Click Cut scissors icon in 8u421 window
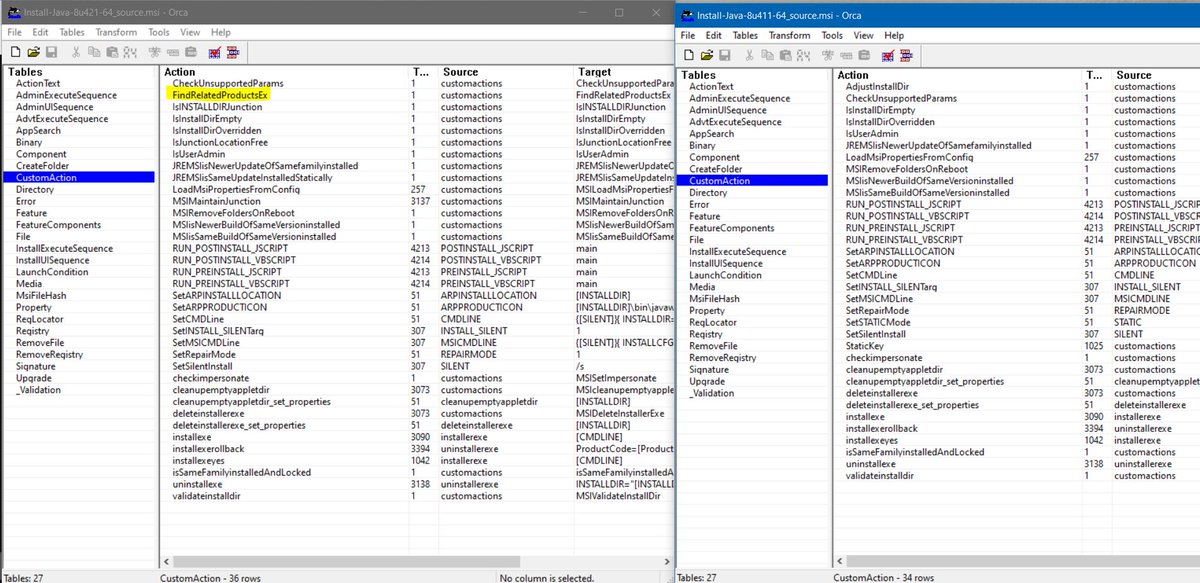This screenshot has width=1200, height=583. coord(77,51)
